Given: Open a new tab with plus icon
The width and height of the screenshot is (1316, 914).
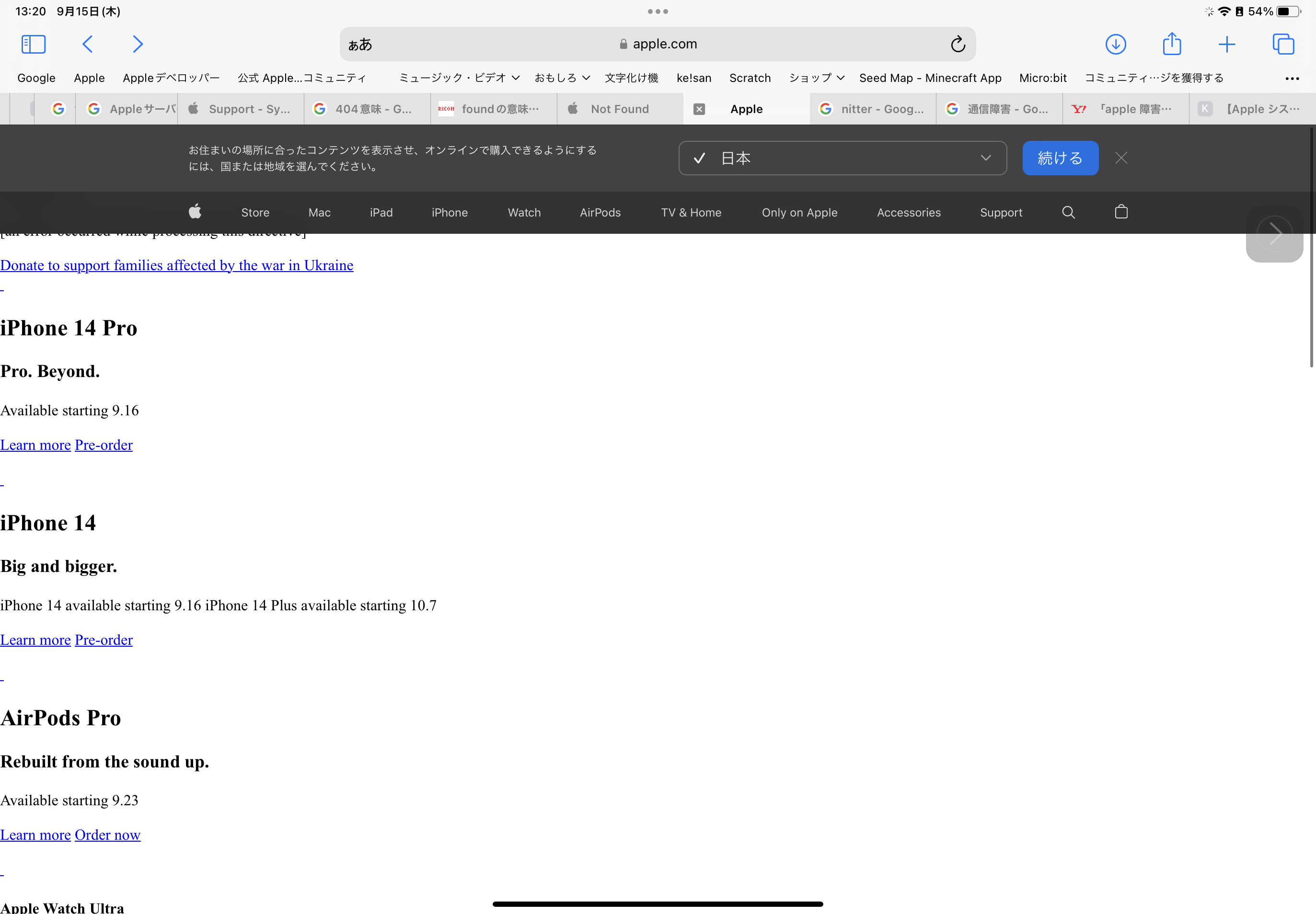Looking at the screenshot, I should pos(1227,44).
